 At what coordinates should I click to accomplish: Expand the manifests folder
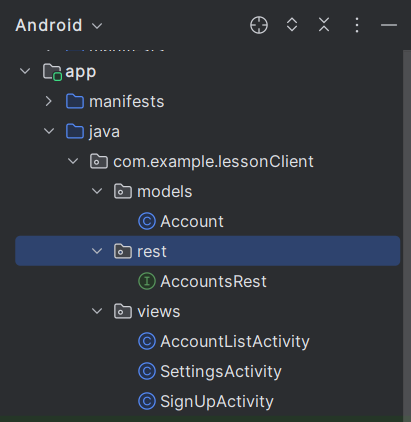click(x=49, y=101)
